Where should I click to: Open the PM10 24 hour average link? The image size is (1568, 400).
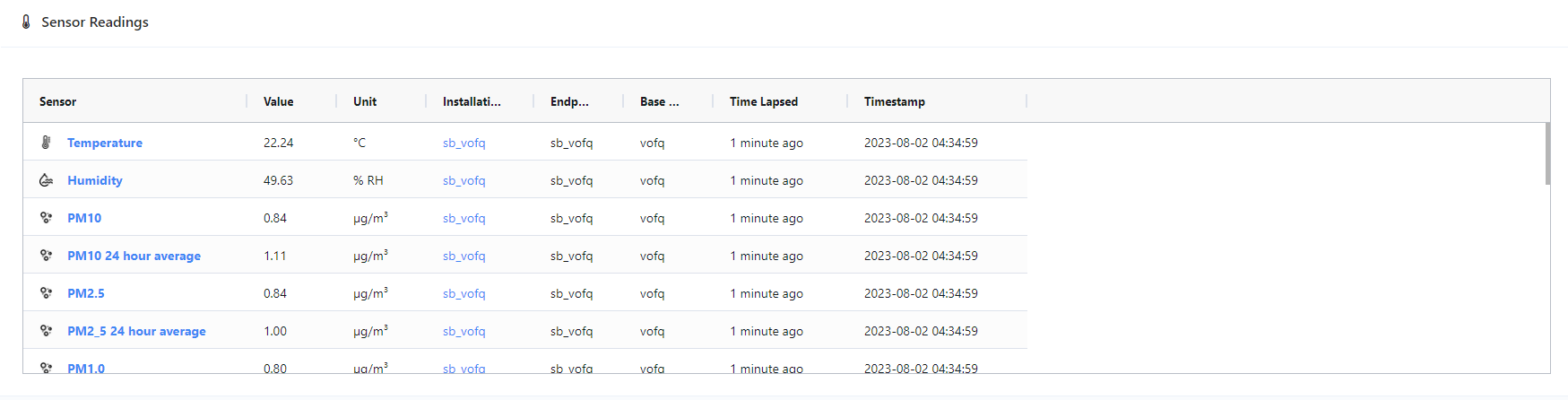click(134, 256)
